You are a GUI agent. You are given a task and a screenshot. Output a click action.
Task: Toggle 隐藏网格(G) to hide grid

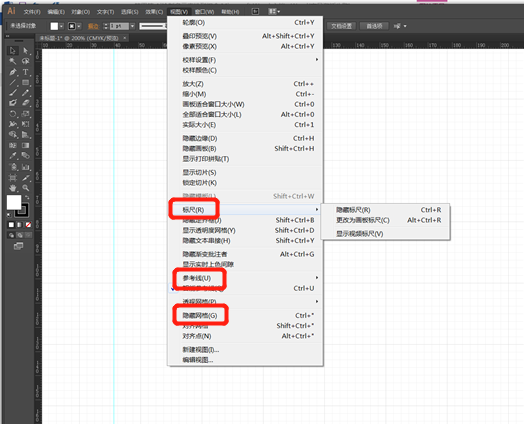tap(245, 315)
